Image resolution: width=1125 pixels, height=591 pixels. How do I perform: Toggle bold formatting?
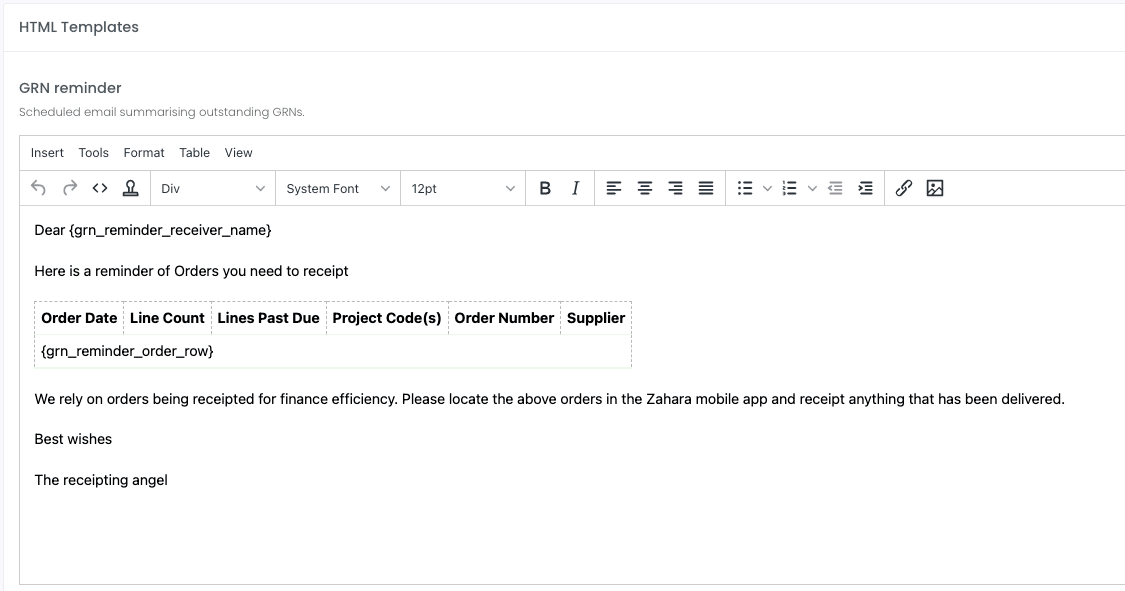[545, 188]
